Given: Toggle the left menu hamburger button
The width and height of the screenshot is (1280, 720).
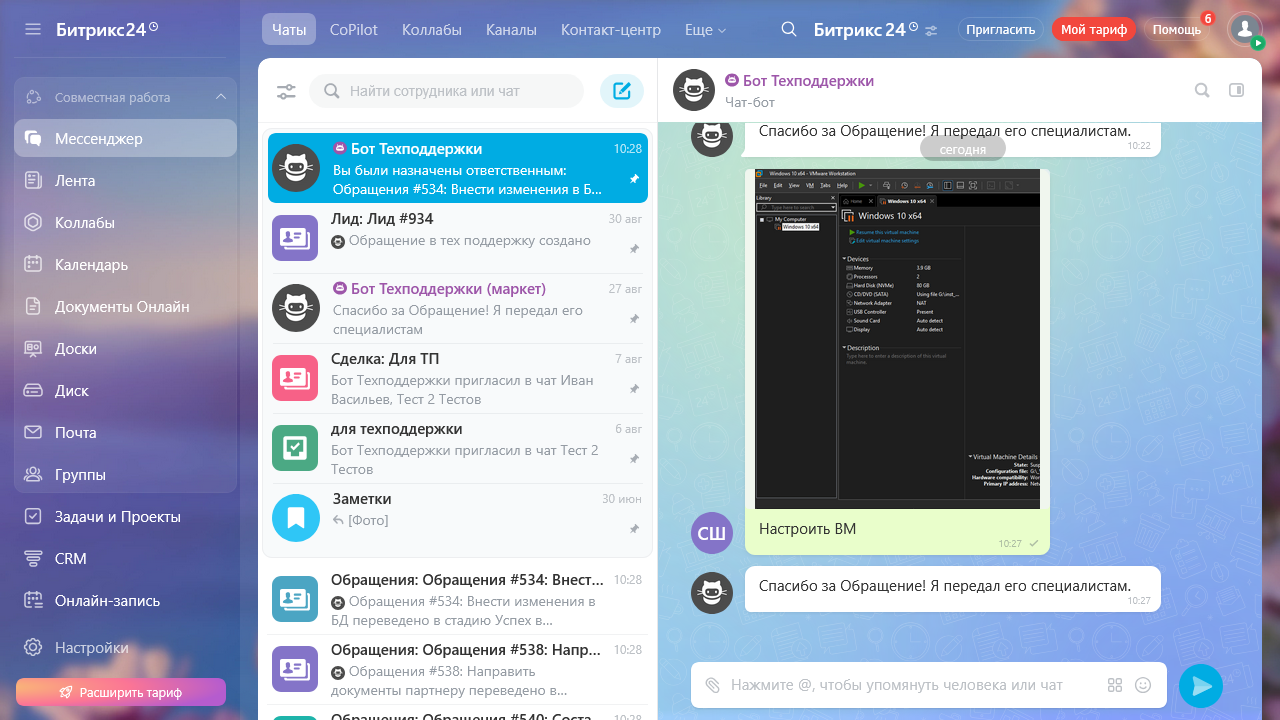Looking at the screenshot, I should pos(33,29).
